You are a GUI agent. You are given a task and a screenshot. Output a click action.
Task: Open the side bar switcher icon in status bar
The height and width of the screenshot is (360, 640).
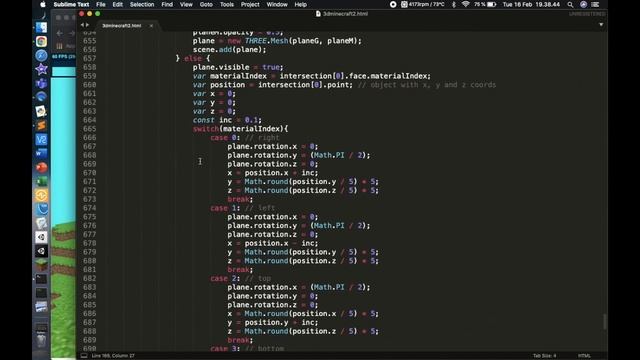click(84, 356)
